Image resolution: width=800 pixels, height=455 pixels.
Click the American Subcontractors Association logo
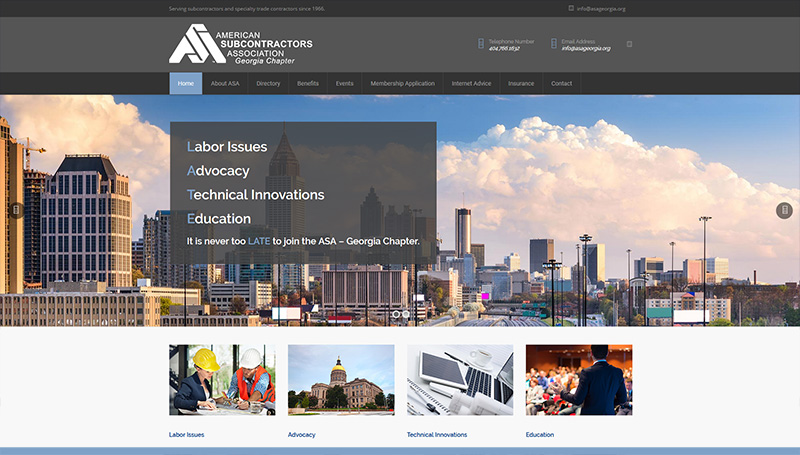click(241, 44)
